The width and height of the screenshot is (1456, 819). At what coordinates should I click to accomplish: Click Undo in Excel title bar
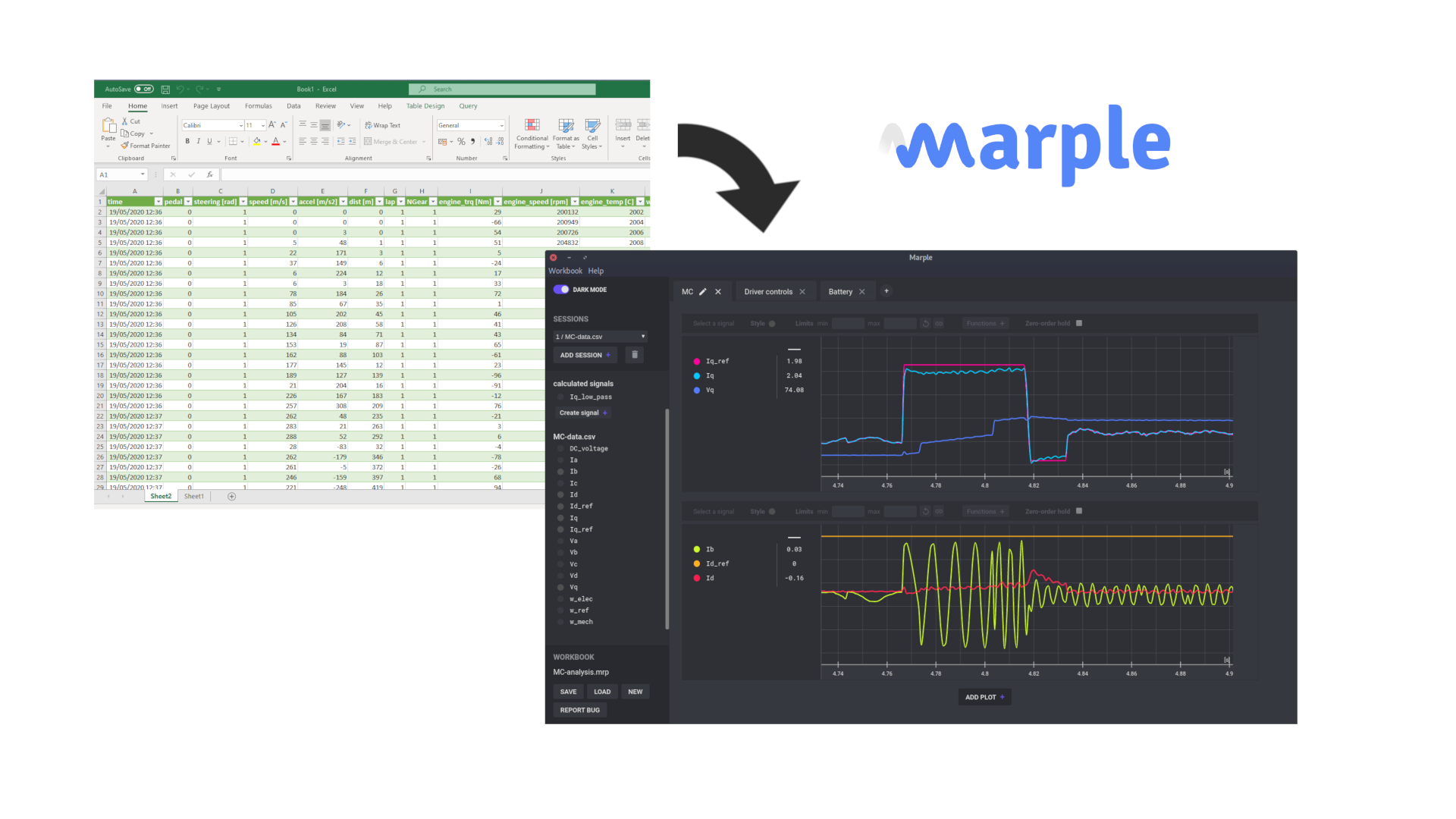tap(180, 89)
